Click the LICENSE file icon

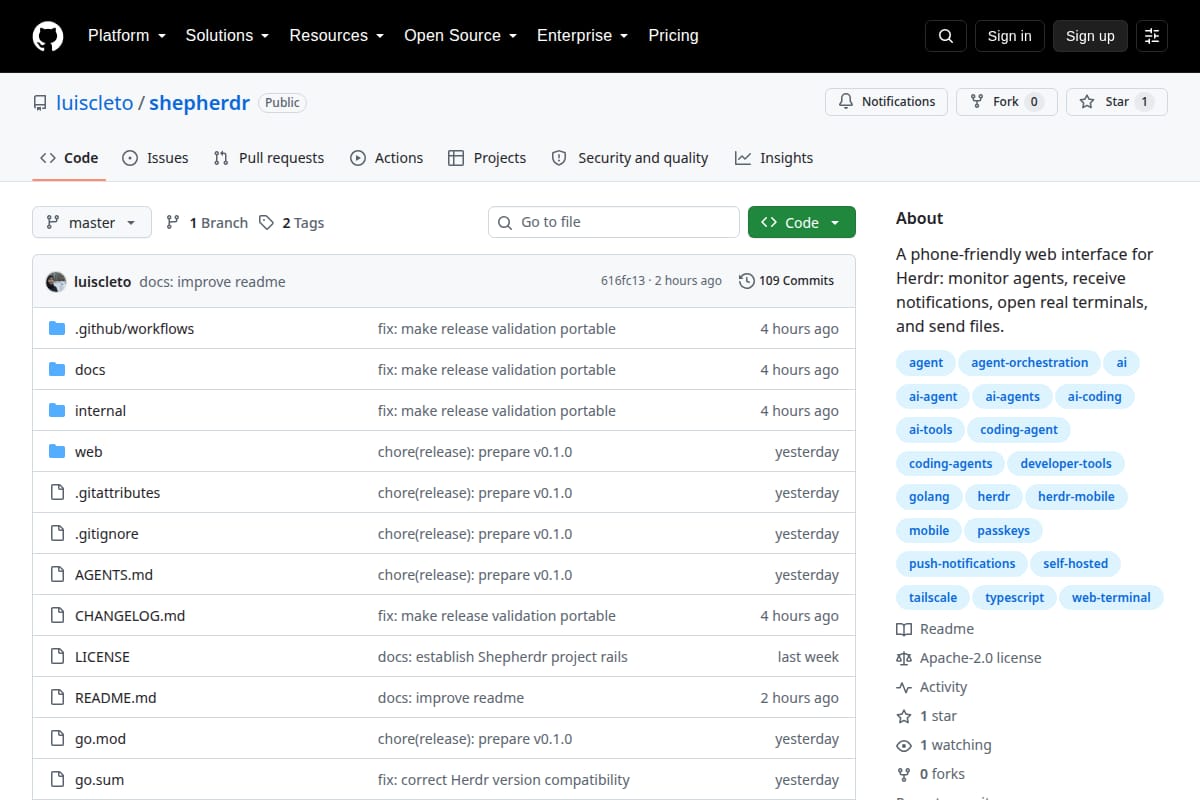pyautogui.click(x=57, y=657)
